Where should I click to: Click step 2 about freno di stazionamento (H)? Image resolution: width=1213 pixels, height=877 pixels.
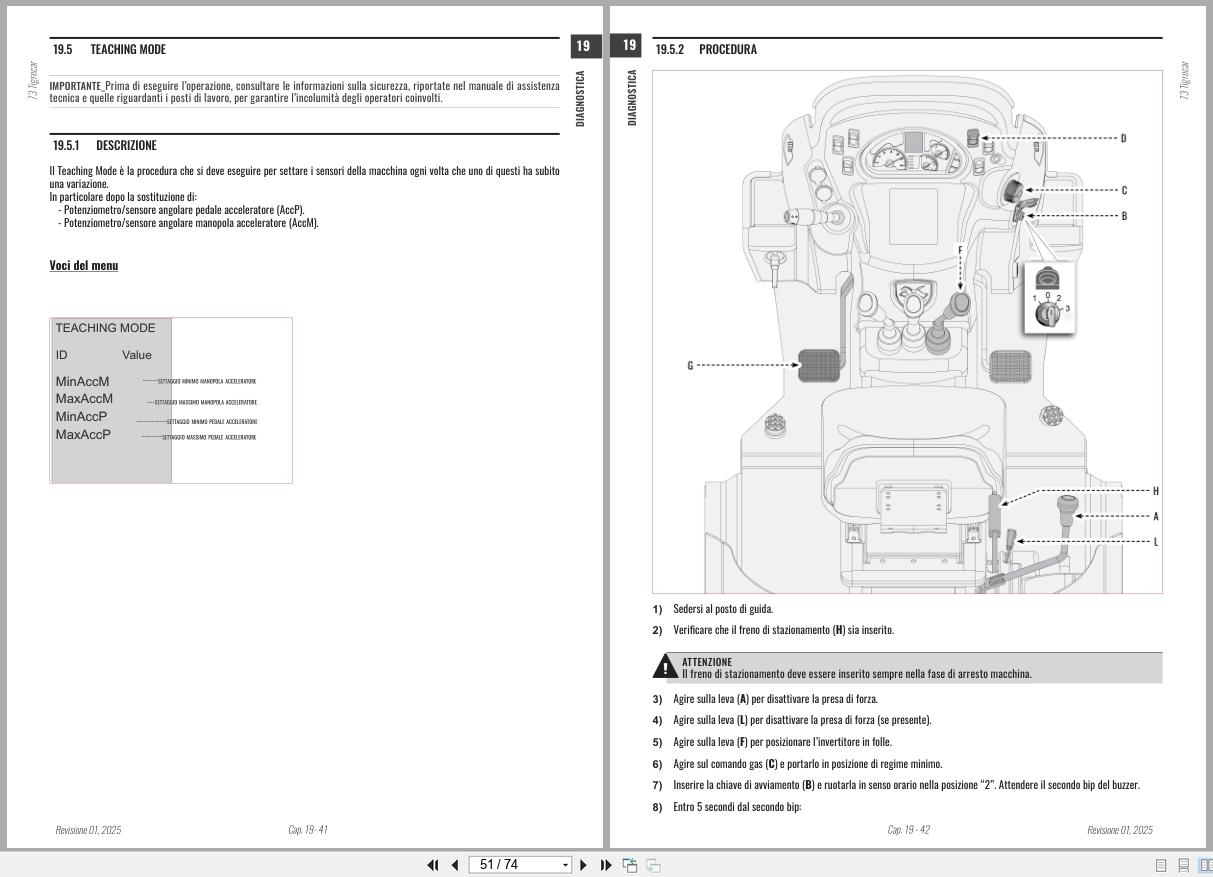[773, 630]
